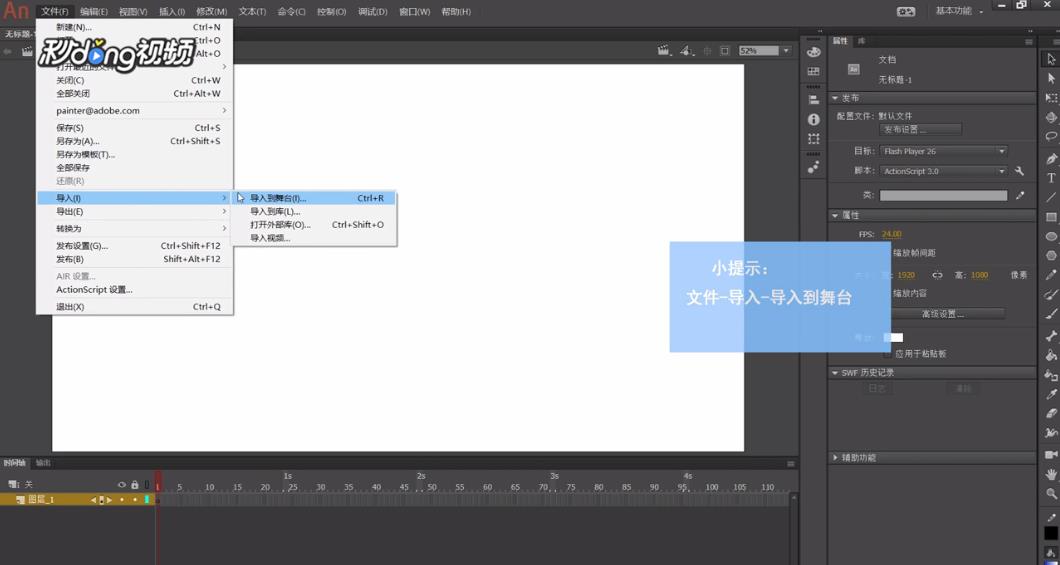Select the Pencil tool

pos(1051,275)
